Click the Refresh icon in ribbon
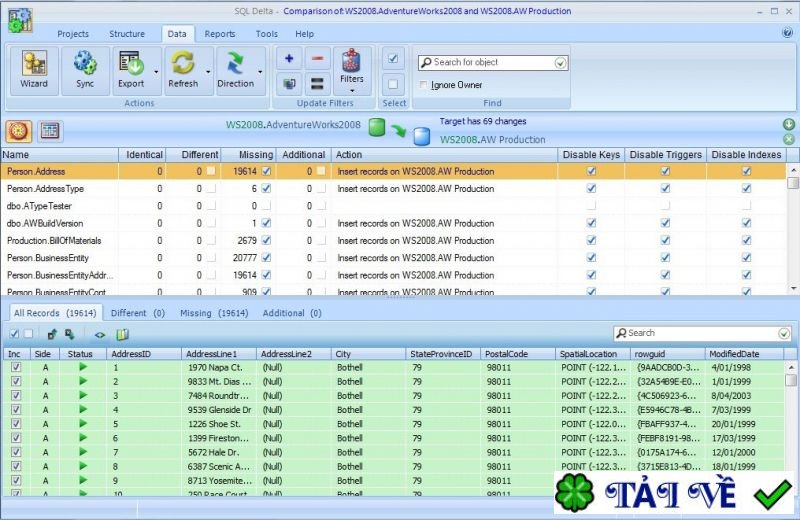This screenshot has height=520, width=800. [x=183, y=65]
